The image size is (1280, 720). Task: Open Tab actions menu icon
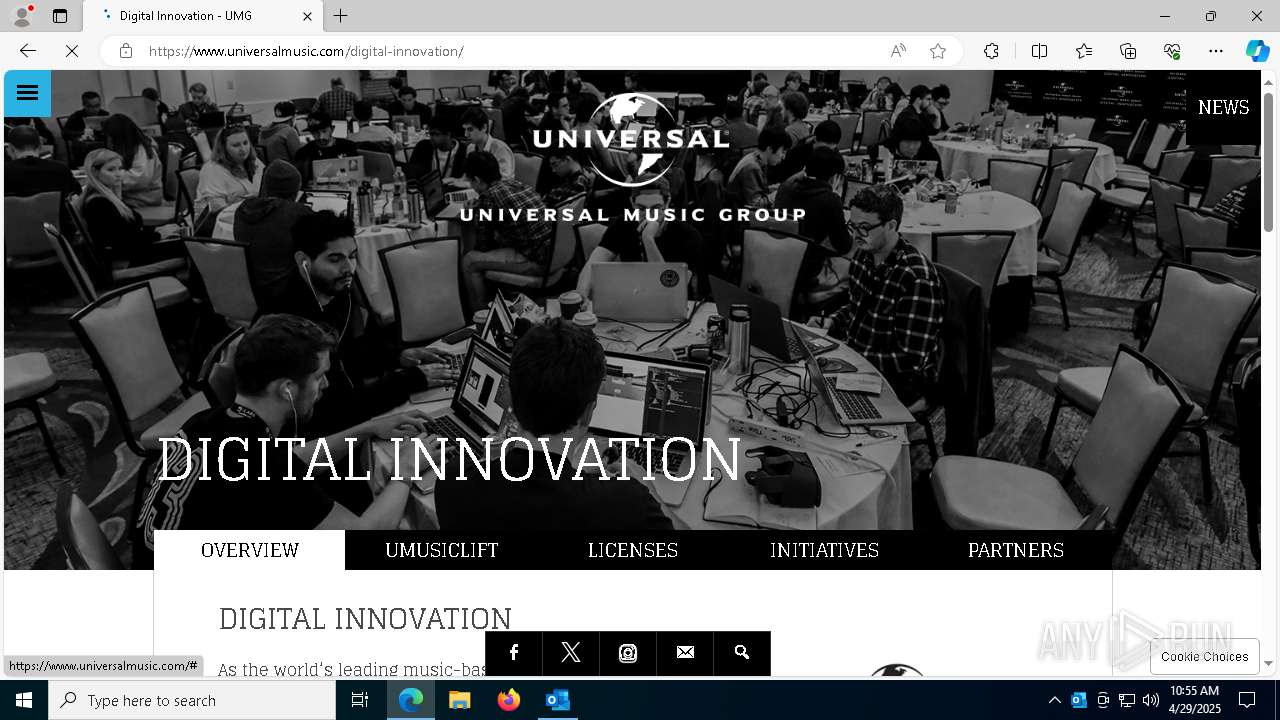pos(60,16)
